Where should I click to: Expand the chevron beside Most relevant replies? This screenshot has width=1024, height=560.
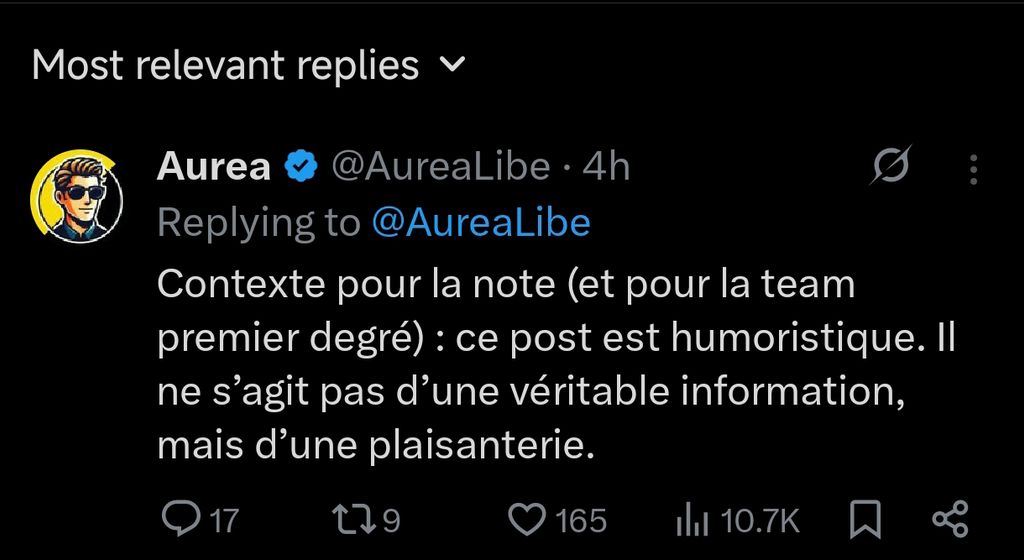point(453,66)
